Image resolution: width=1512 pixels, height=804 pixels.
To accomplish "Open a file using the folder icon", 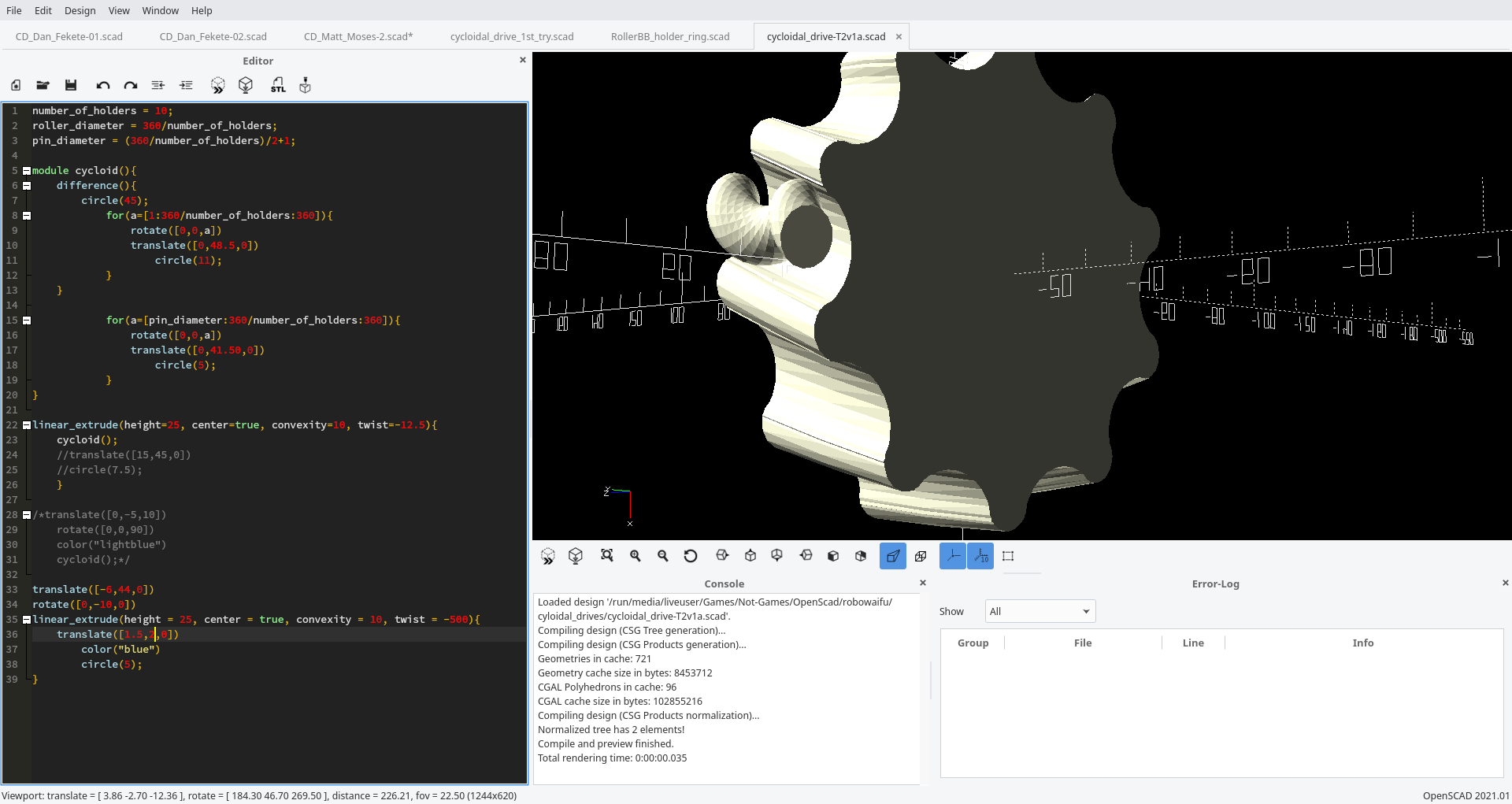I will click(x=43, y=85).
